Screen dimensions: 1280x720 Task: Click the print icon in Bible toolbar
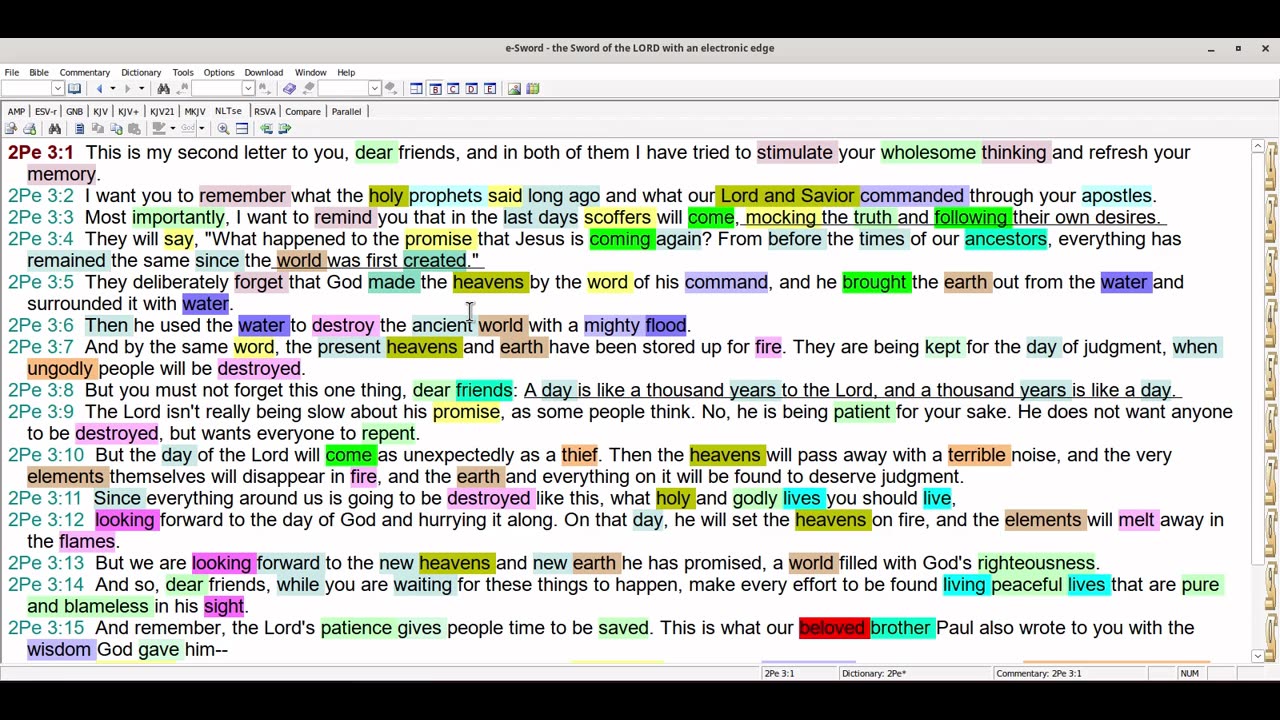point(30,128)
